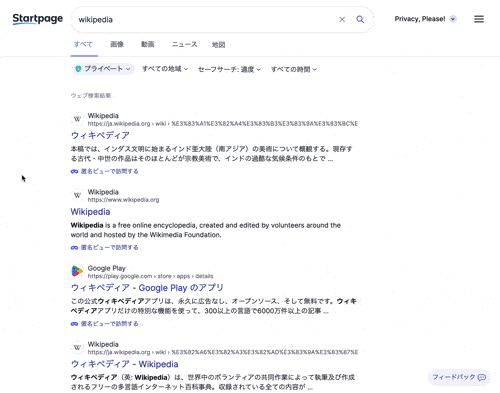Open the セーフサーチ: 適度 filter

229,69
